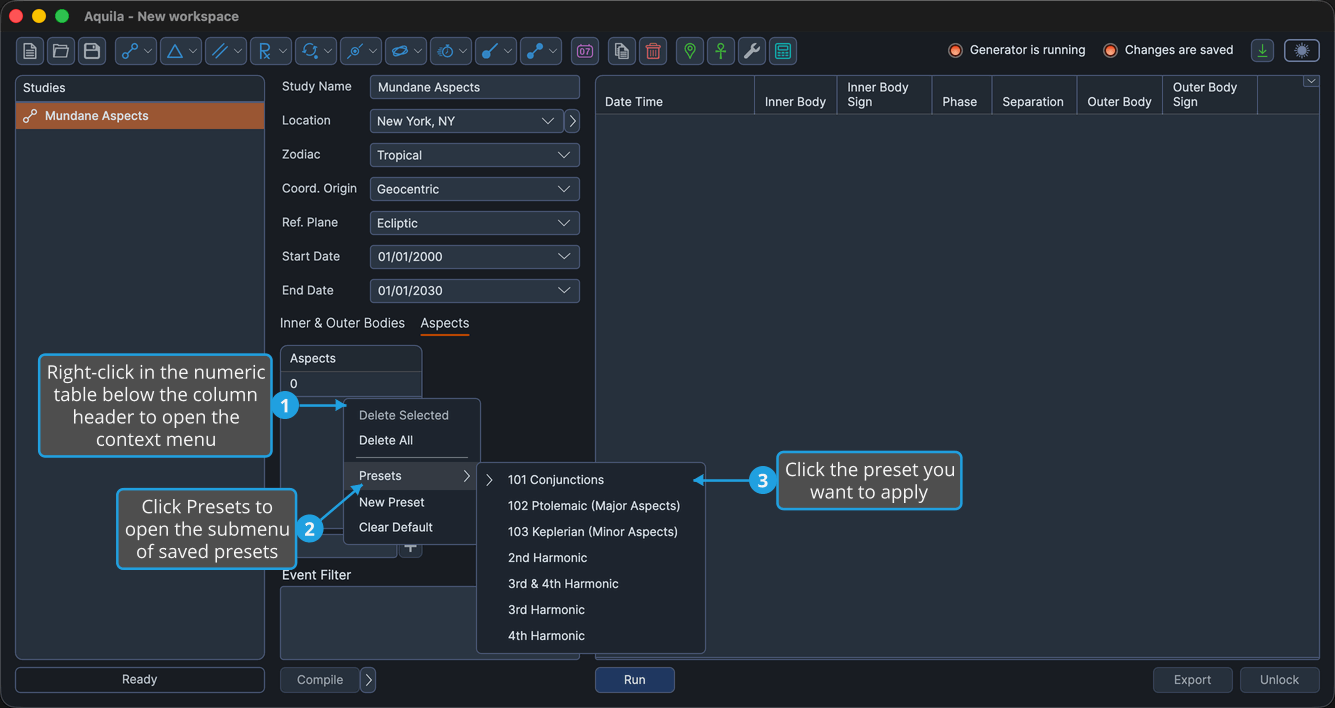Viewport: 1335px width, 708px height.
Task: Apply the 4th Harmonic preset
Action: pos(591,636)
